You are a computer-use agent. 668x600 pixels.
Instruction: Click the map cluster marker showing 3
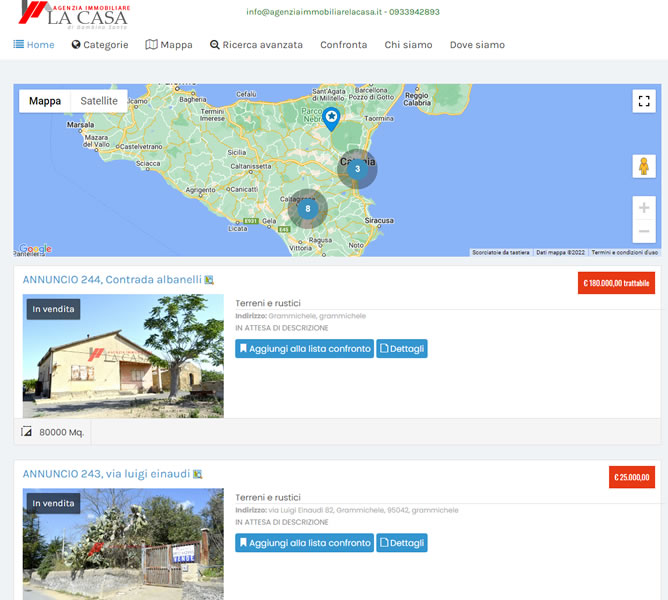357,169
